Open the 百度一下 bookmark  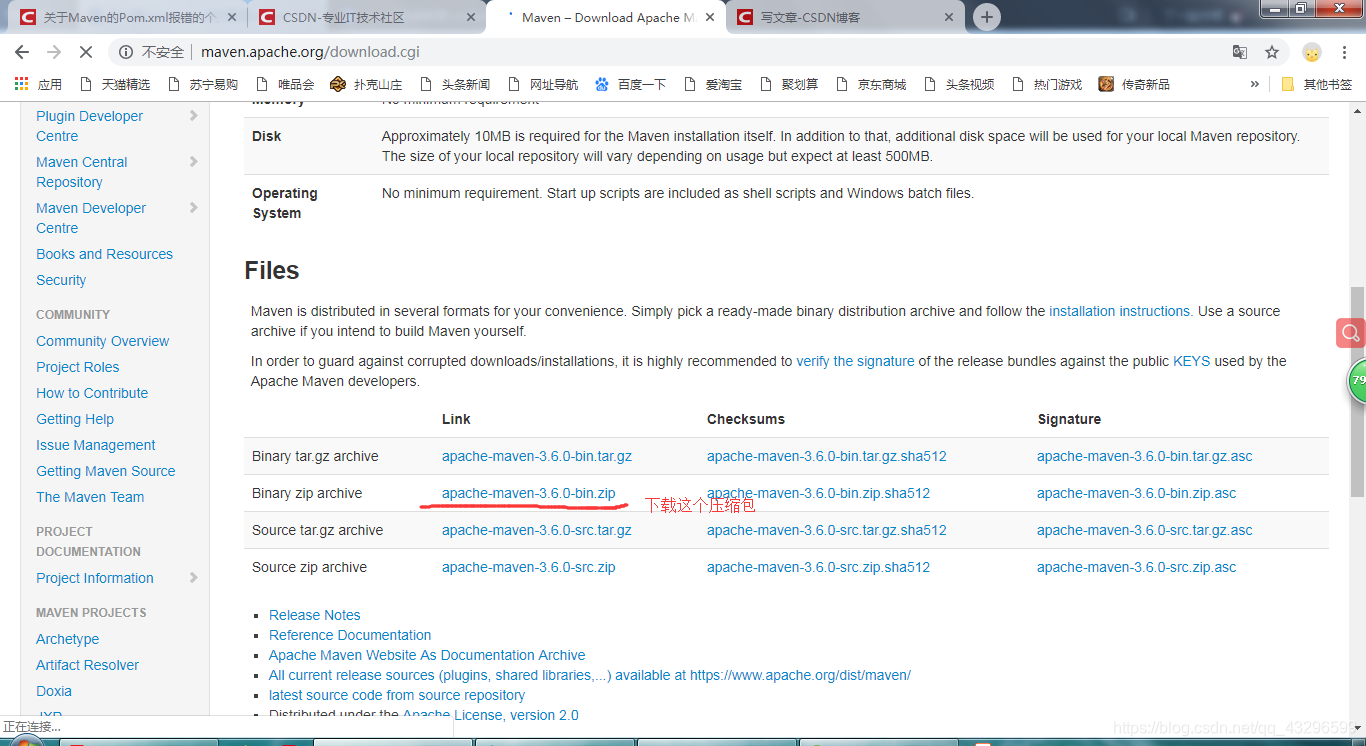click(x=631, y=84)
